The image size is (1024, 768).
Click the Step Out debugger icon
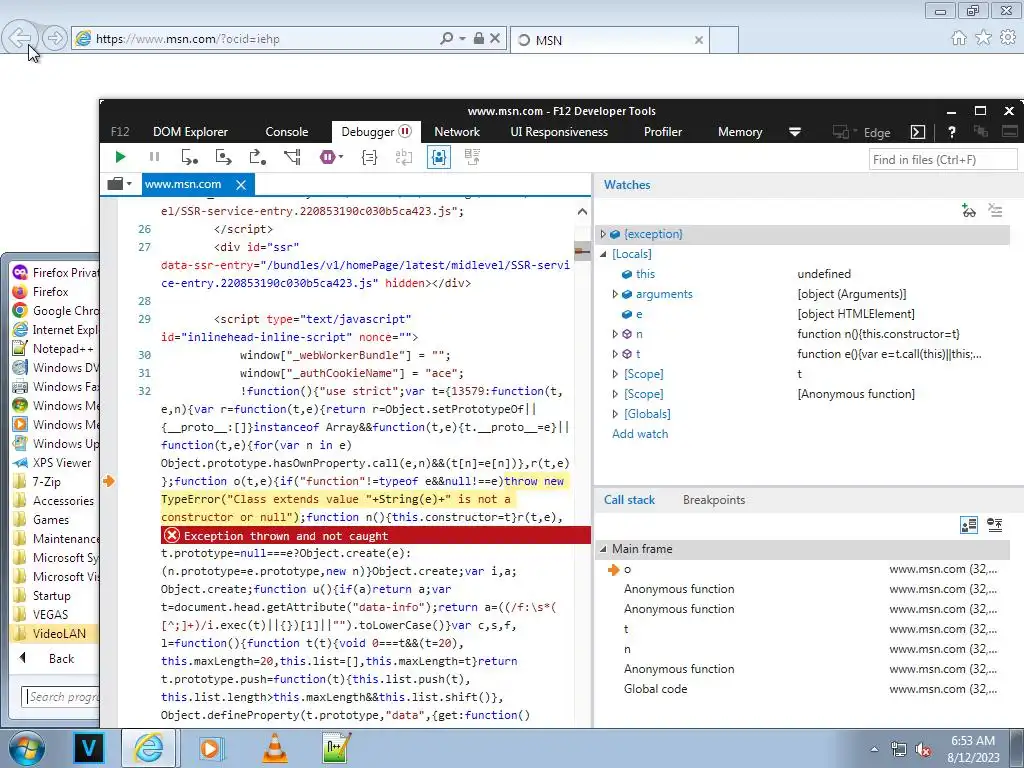pos(257,157)
